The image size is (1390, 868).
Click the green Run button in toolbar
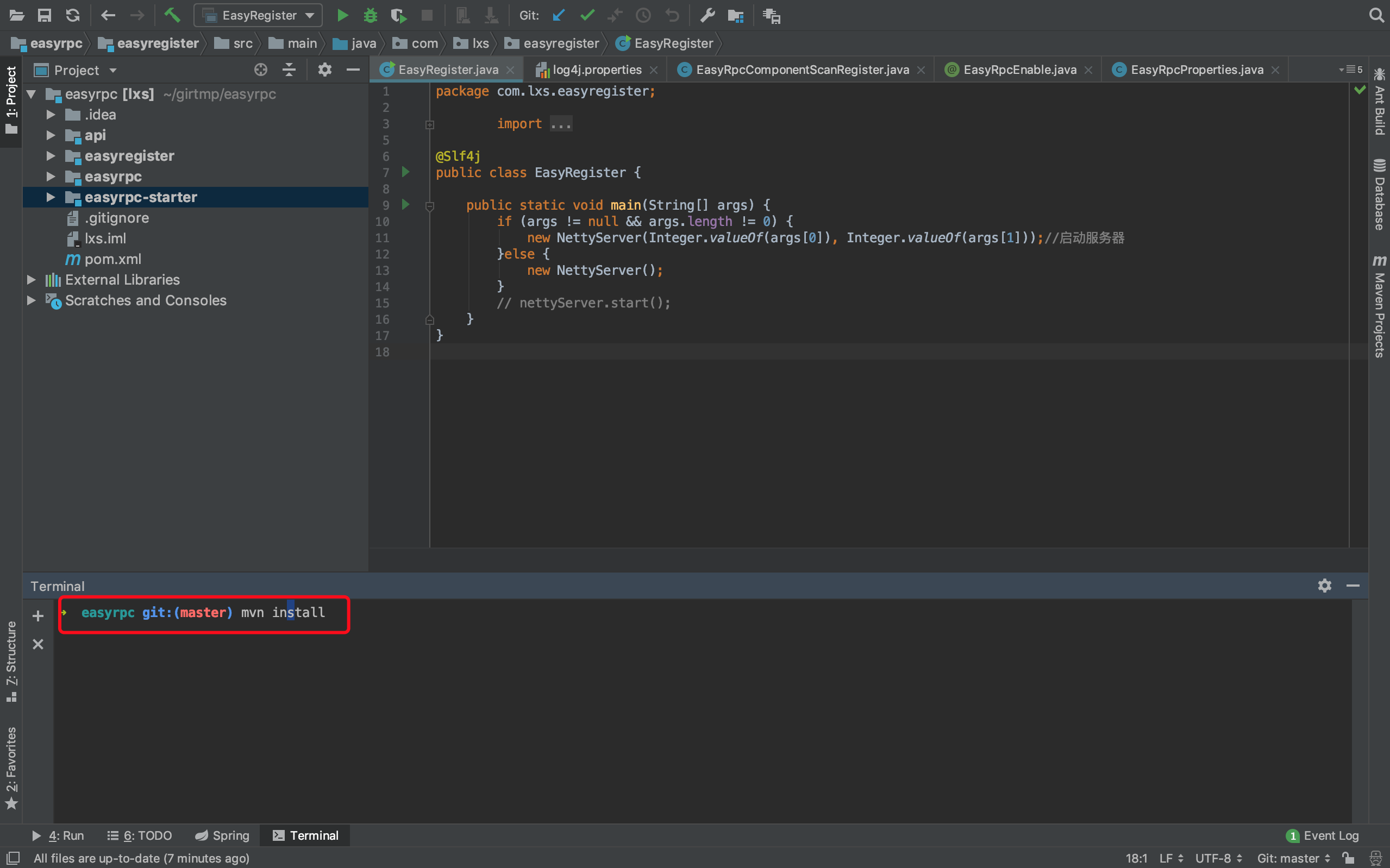point(342,16)
